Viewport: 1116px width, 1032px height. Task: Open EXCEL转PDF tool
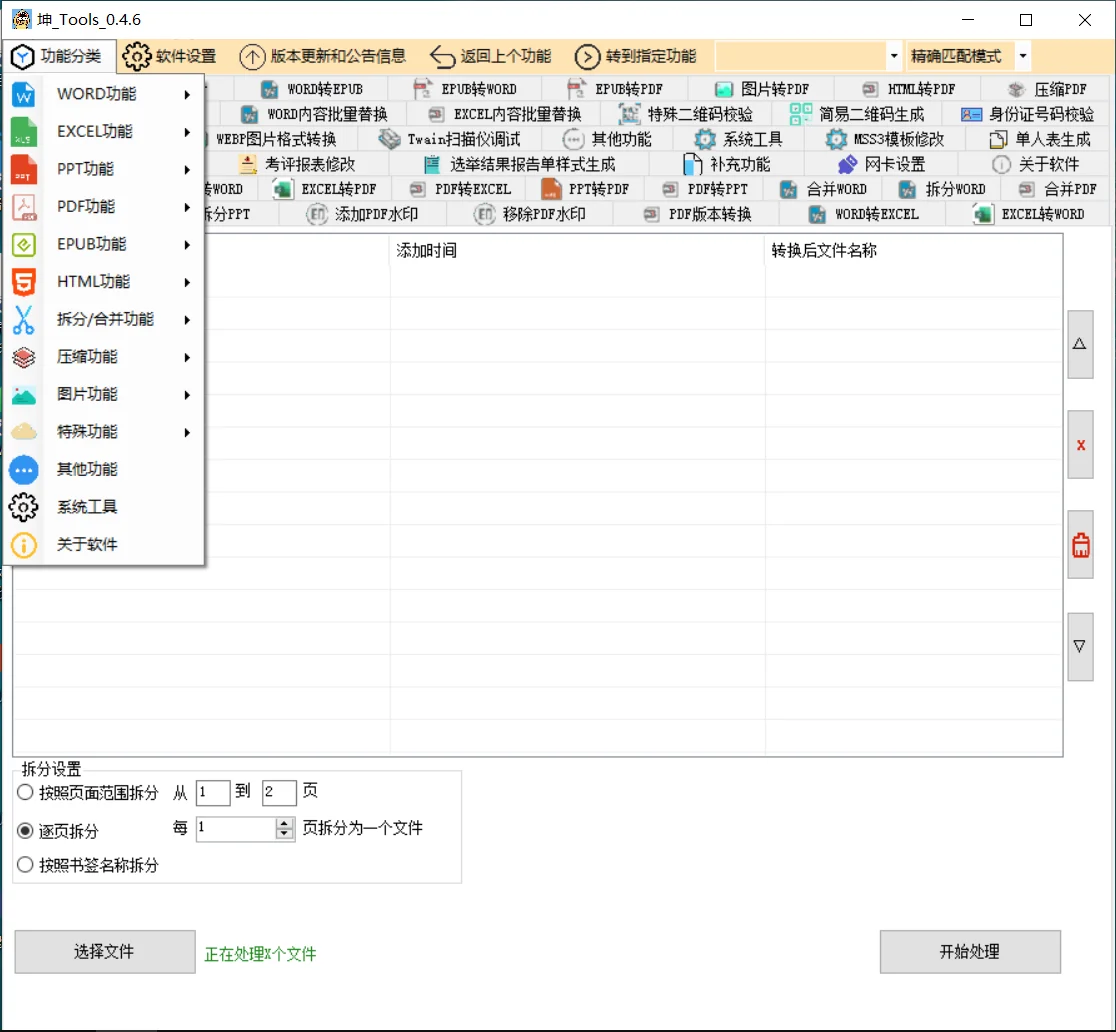325,189
